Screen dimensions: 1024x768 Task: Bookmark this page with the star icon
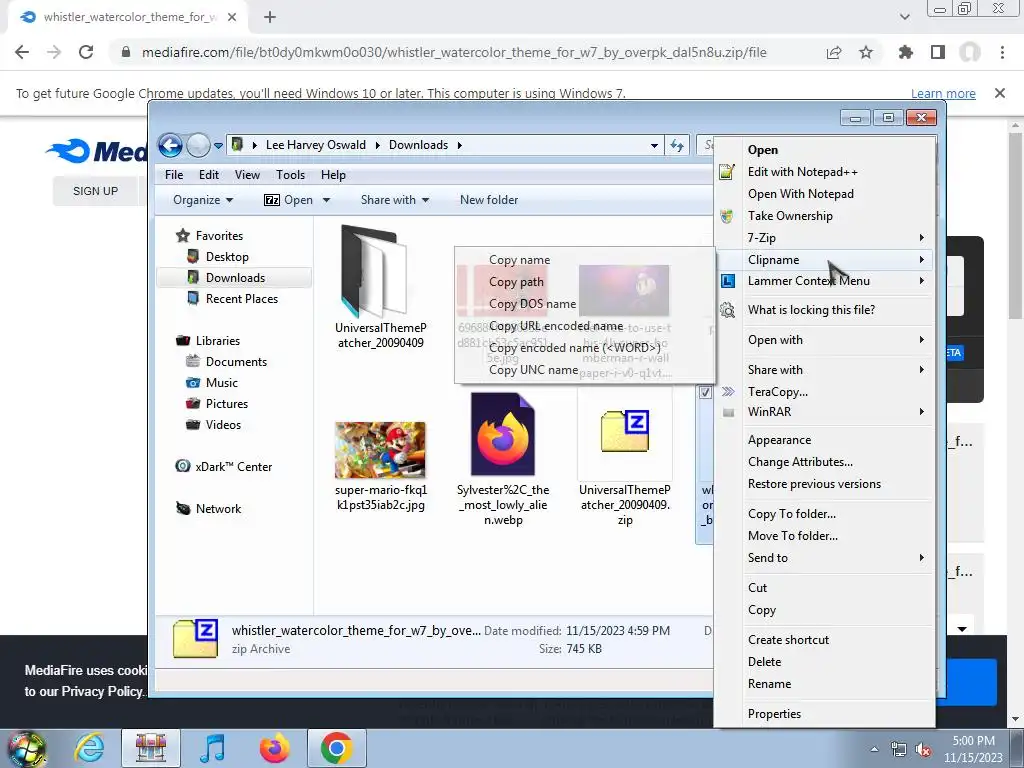point(866,52)
